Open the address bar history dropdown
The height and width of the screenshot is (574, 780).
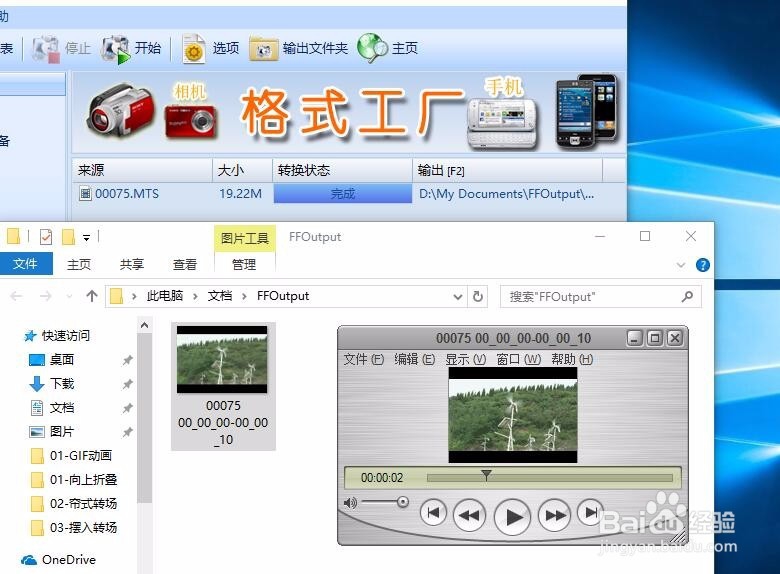pyautogui.click(x=458, y=297)
